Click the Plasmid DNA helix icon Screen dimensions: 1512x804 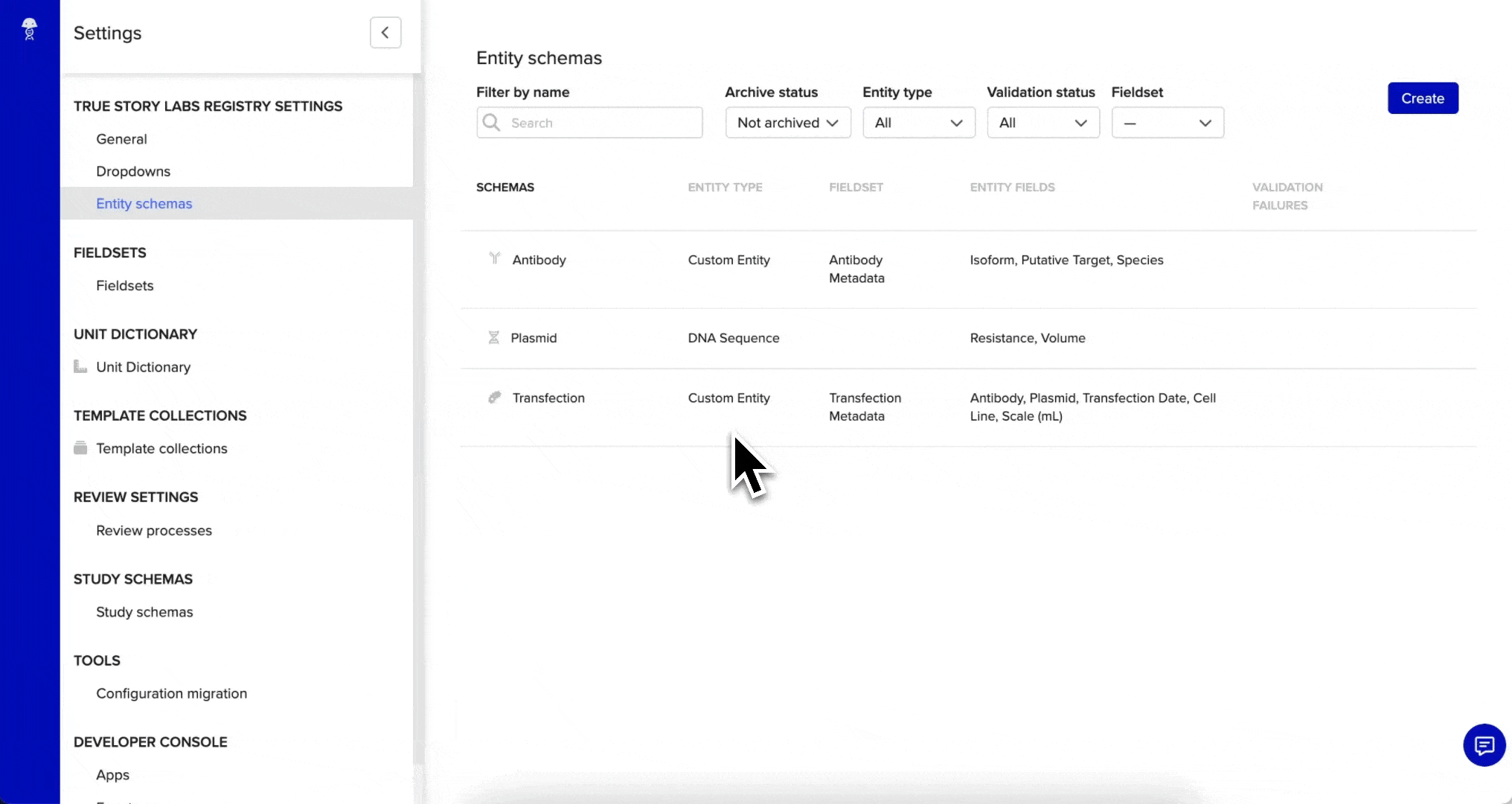pos(494,337)
